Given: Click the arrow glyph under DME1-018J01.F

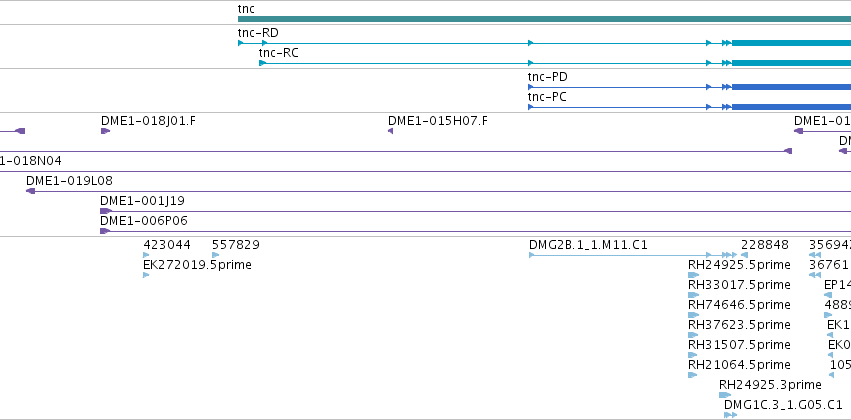Looking at the screenshot, I should click(x=105, y=131).
